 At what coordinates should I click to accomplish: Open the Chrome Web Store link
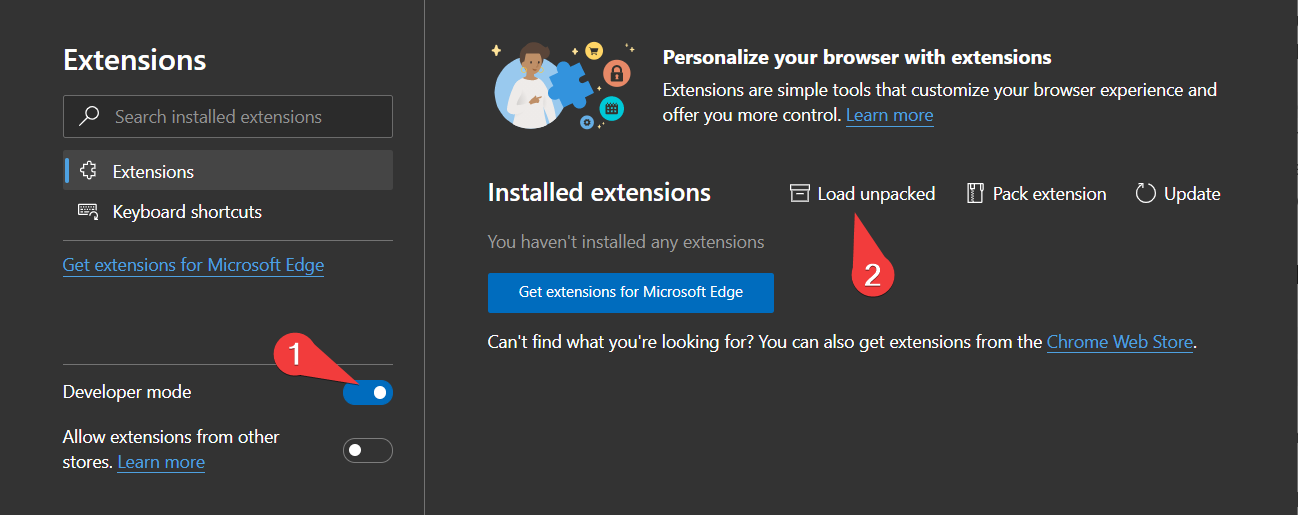(1119, 342)
